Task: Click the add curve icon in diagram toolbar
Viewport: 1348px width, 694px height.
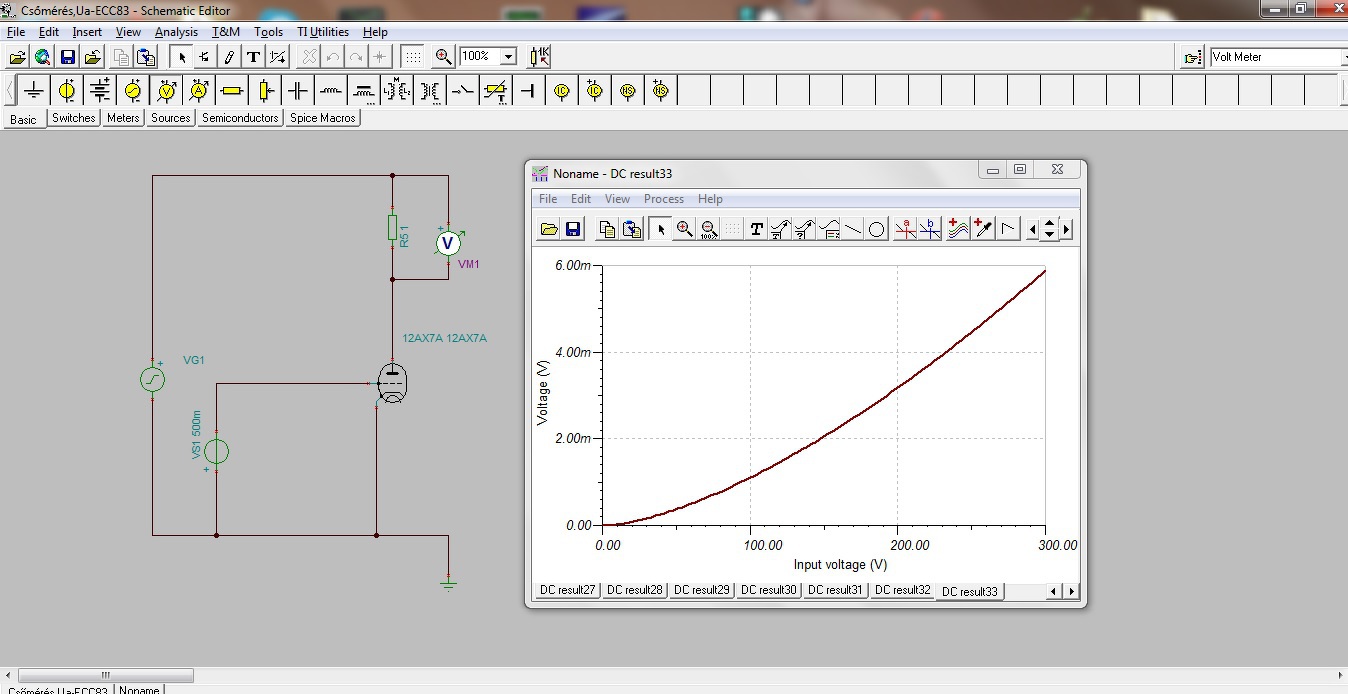Action: (x=958, y=229)
